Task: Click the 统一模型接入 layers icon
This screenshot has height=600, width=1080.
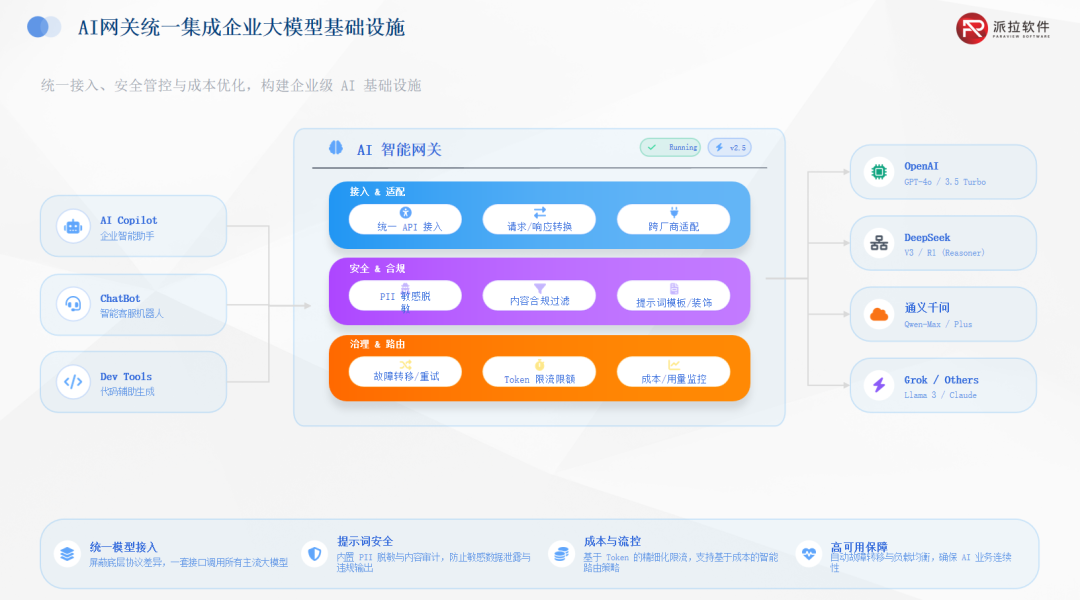Action: 68,554
